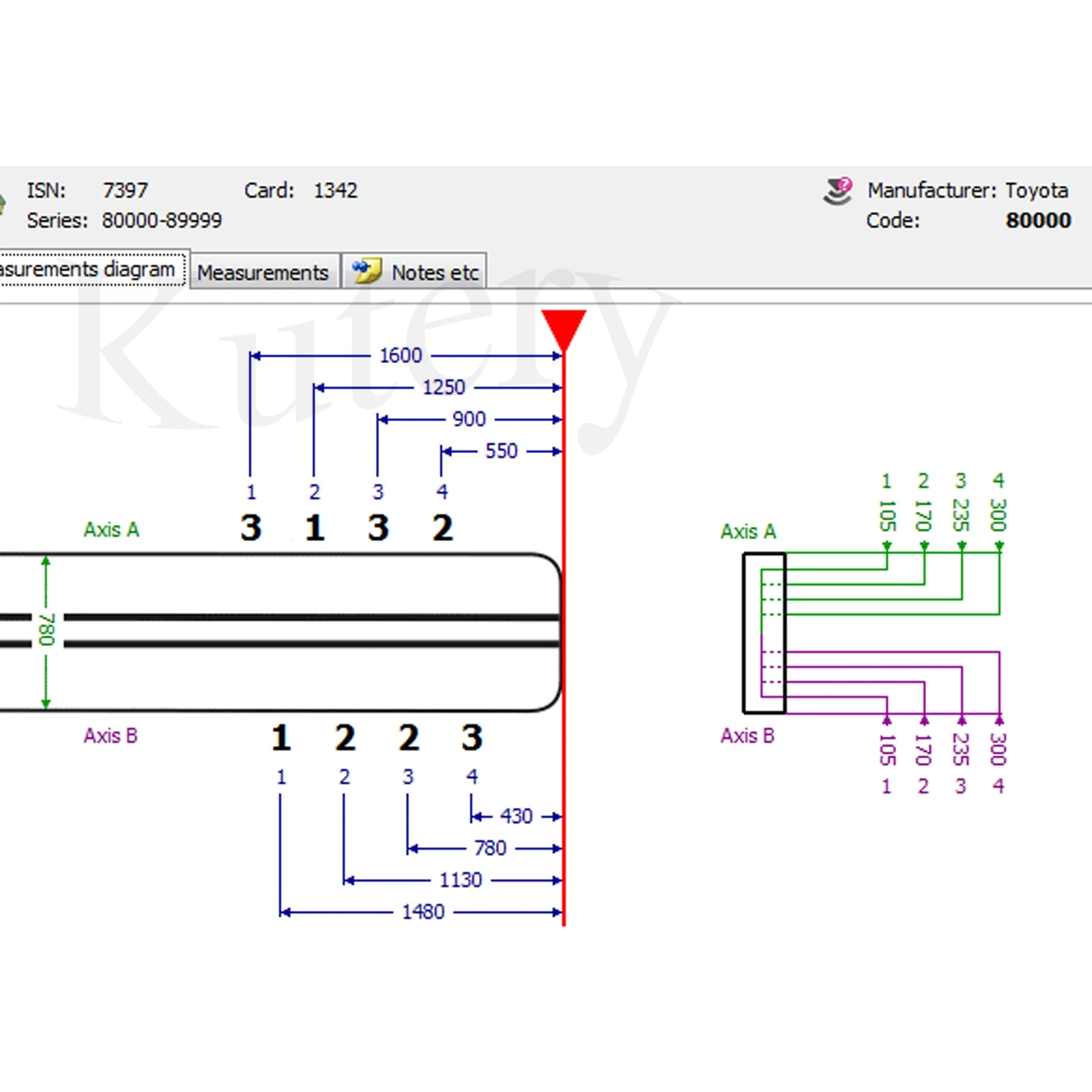The width and height of the screenshot is (1092, 1092).
Task: Click the green 235 depth value on Axis A
Action: [x=961, y=516]
